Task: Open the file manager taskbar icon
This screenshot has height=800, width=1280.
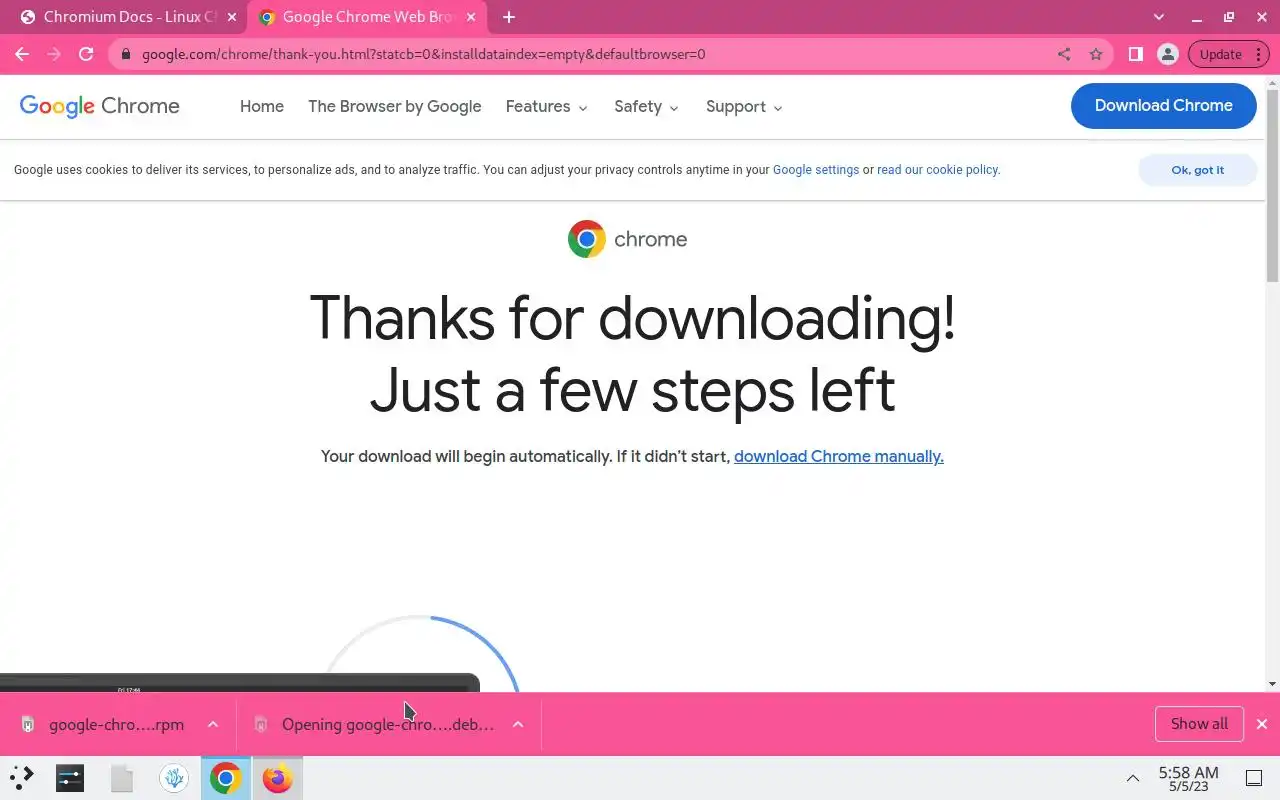Action: (x=122, y=777)
